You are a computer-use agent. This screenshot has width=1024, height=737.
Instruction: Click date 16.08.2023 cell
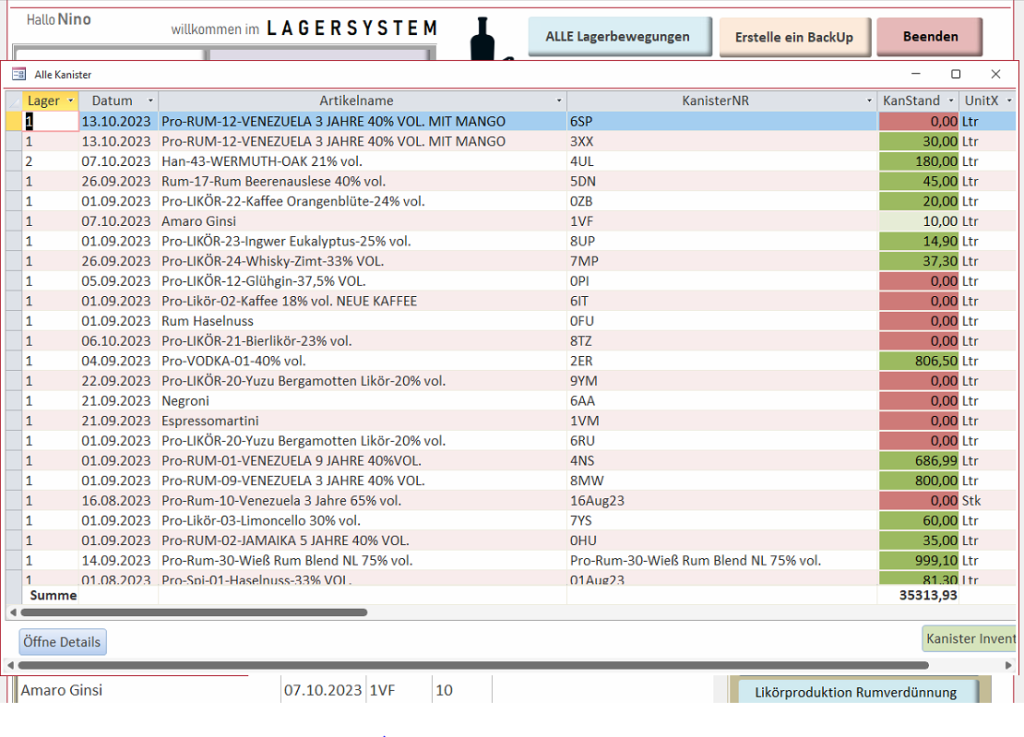(118, 501)
